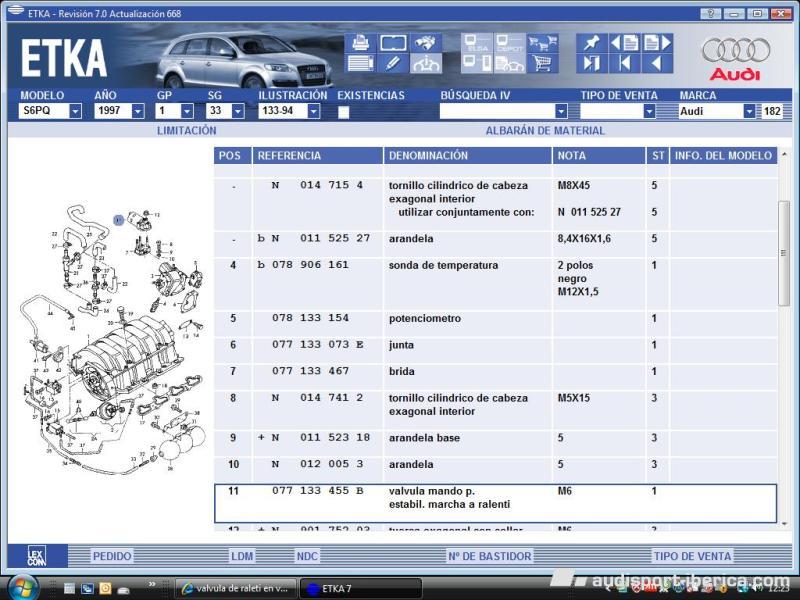This screenshot has width=800, height=600.
Task: Click the Switch Between Windows quick launch icon
Action: [87, 588]
